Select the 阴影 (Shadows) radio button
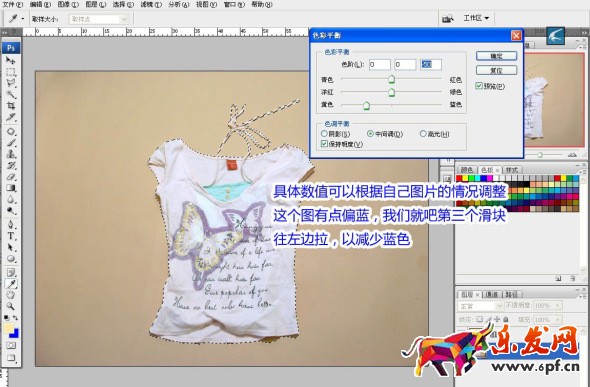590x387 pixels. 324,134
